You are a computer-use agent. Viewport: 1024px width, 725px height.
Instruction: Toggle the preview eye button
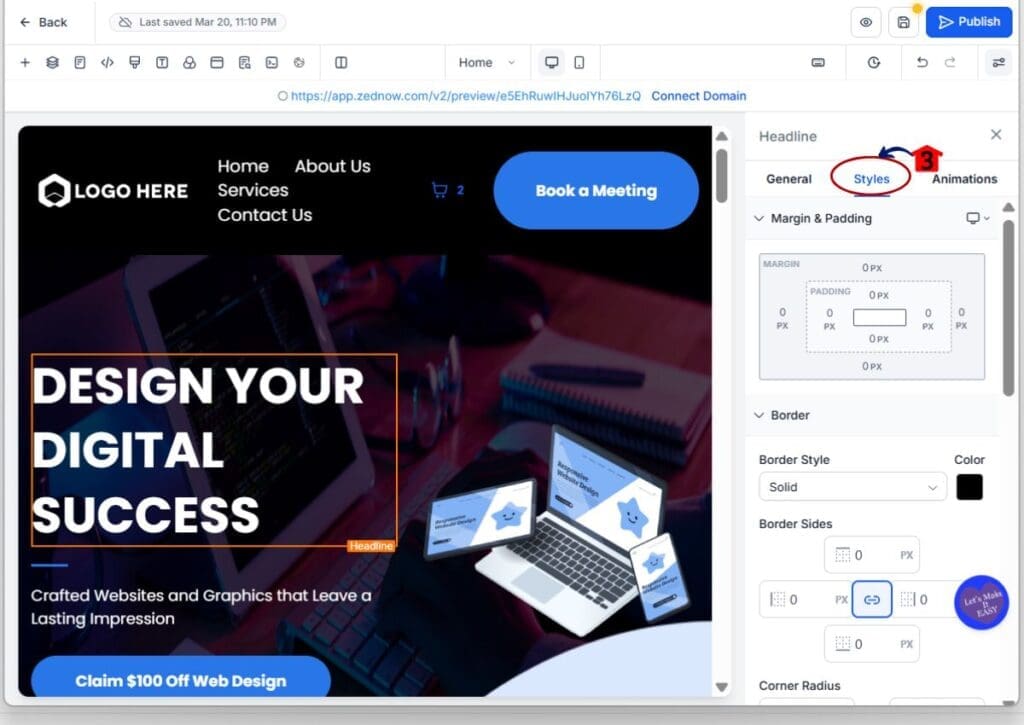[x=866, y=22]
